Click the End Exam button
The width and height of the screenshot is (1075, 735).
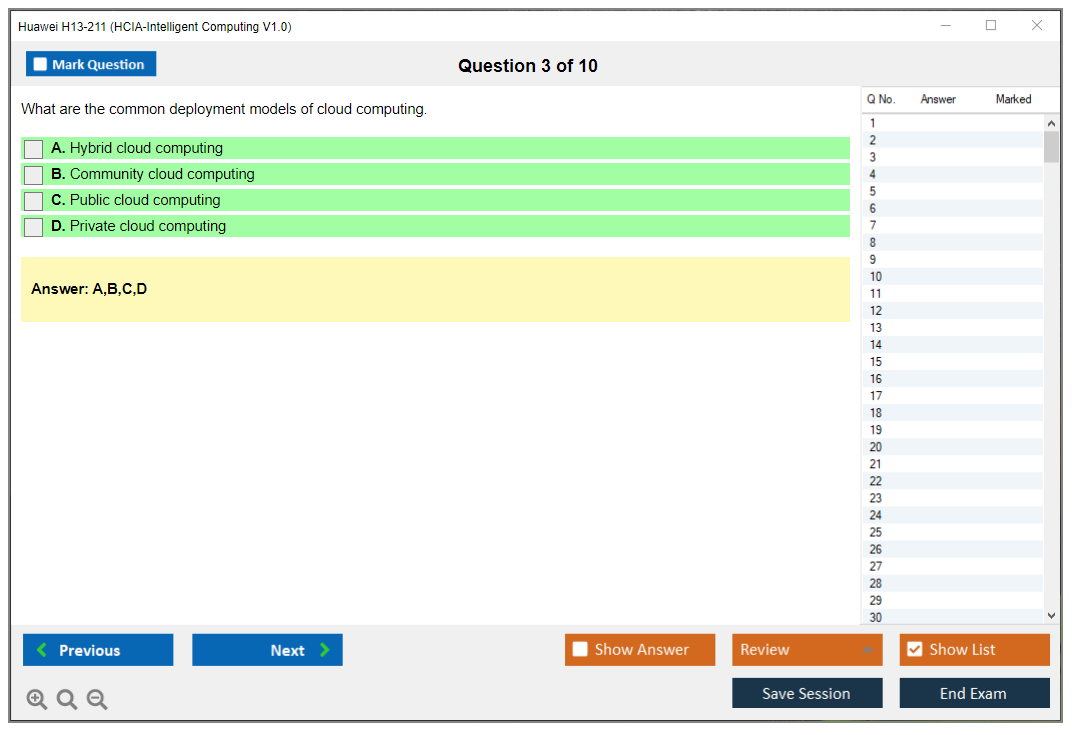pos(973,693)
